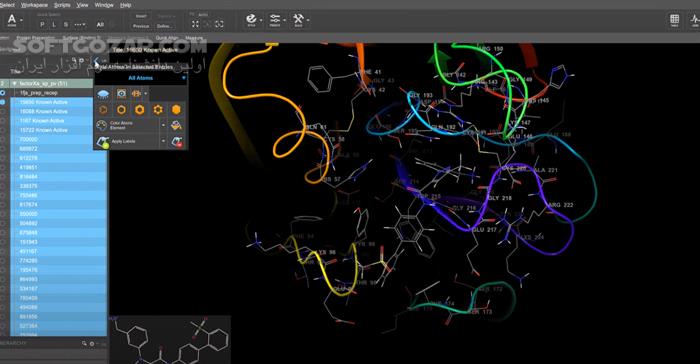This screenshot has width=700, height=364.
Task: Click the Apply Labels tag icon
Action: pos(103,142)
